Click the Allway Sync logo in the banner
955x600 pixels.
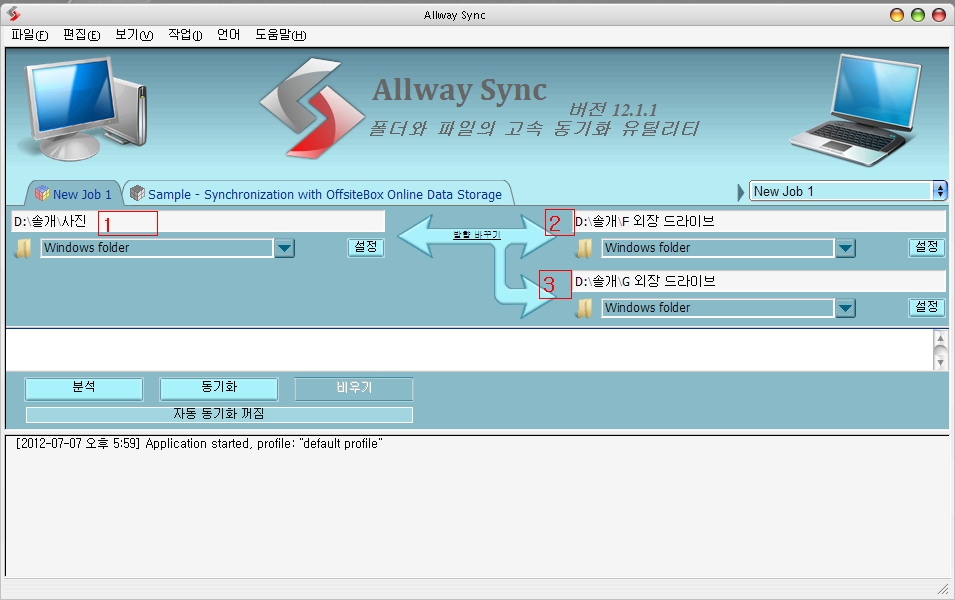(x=312, y=108)
